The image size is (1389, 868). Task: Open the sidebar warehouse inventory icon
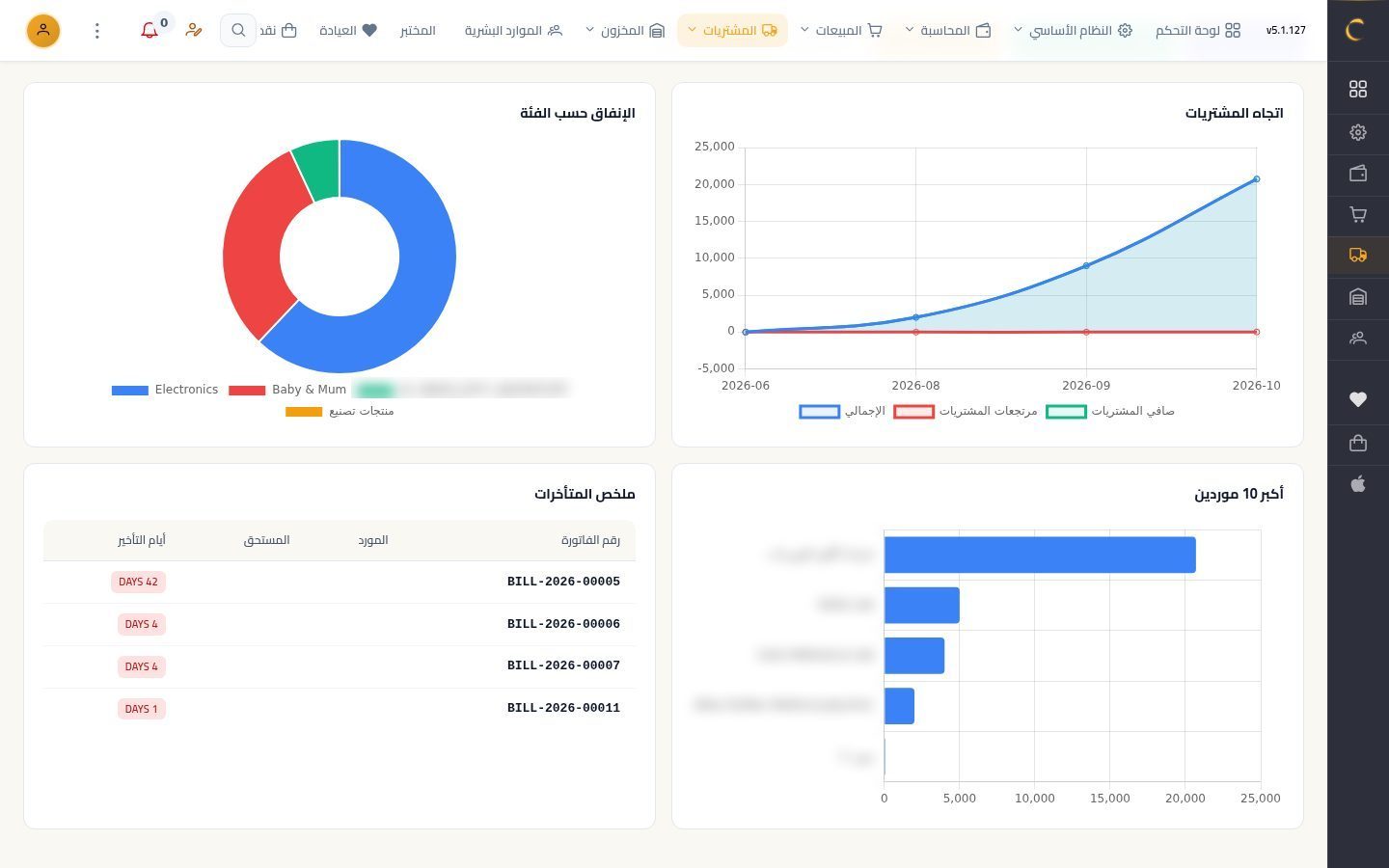tap(1358, 297)
